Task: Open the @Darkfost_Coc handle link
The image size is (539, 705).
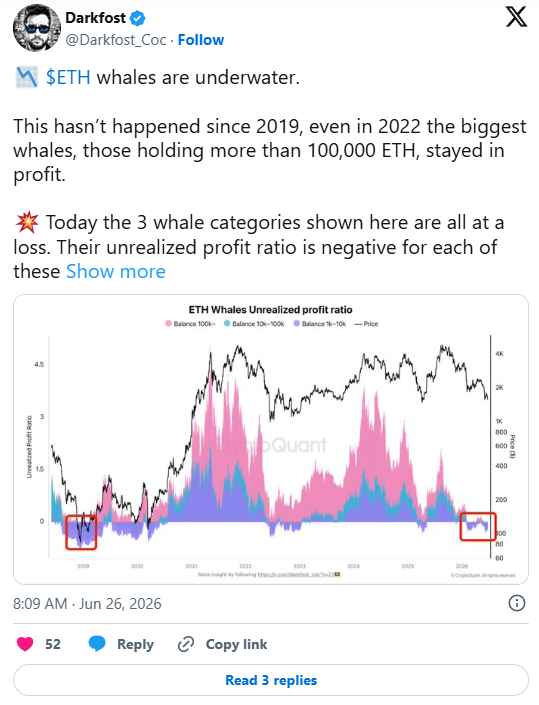Action: pyautogui.click(x=116, y=40)
